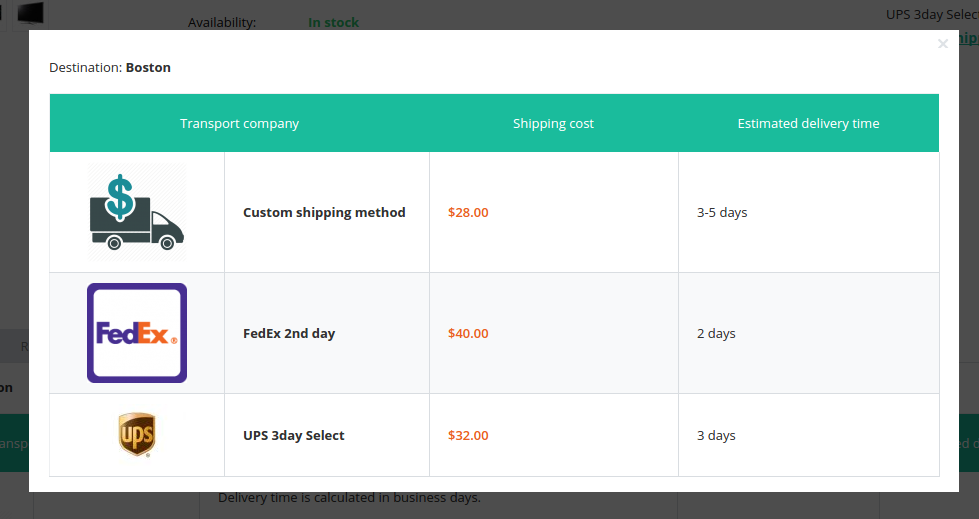Click the FedEx logo

tap(137, 333)
